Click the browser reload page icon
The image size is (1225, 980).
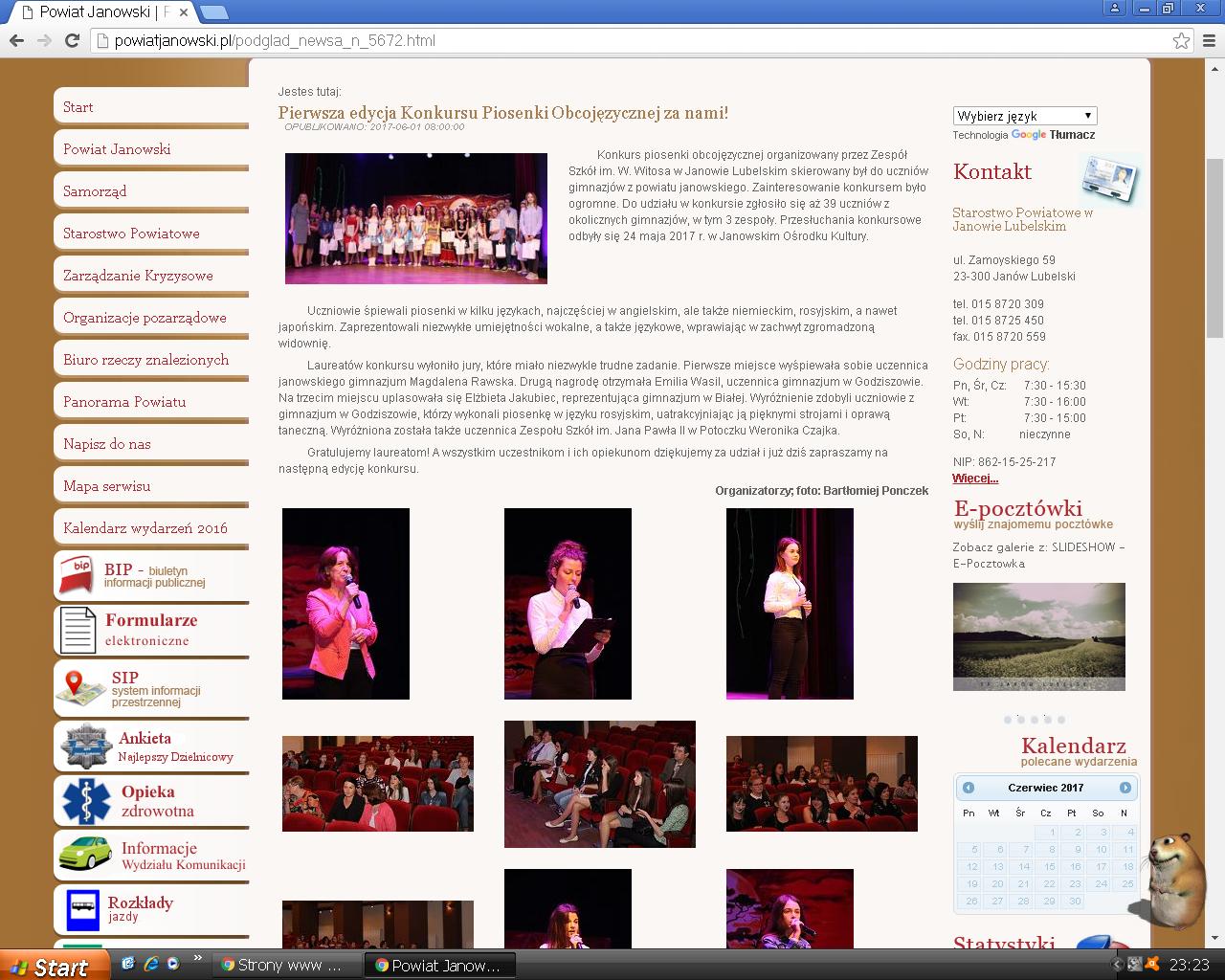(x=72, y=40)
